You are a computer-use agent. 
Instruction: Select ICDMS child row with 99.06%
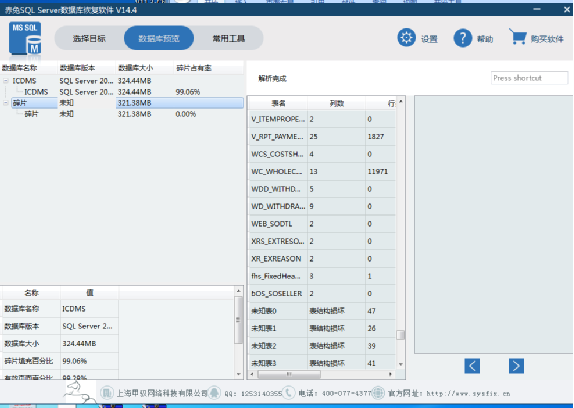click(122, 92)
